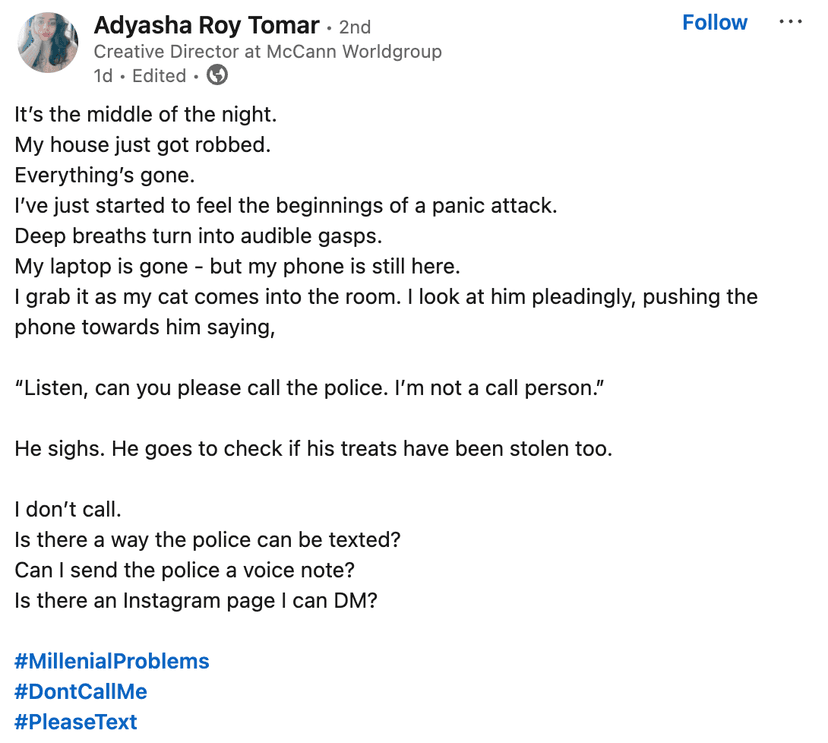Click the line "It's the middle of the night."

pos(145,114)
